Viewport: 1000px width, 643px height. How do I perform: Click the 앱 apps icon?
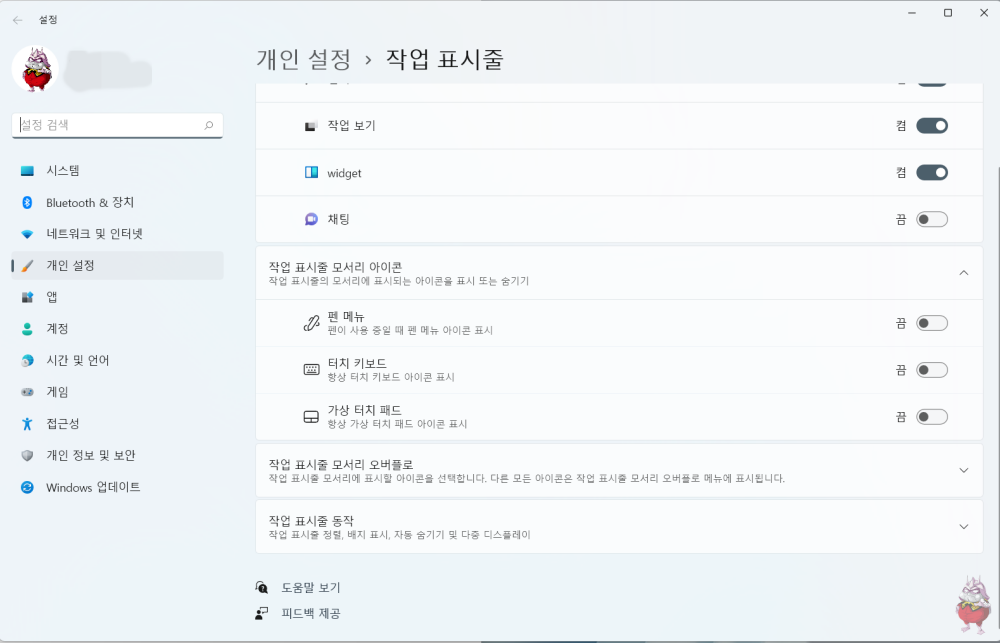[27, 297]
